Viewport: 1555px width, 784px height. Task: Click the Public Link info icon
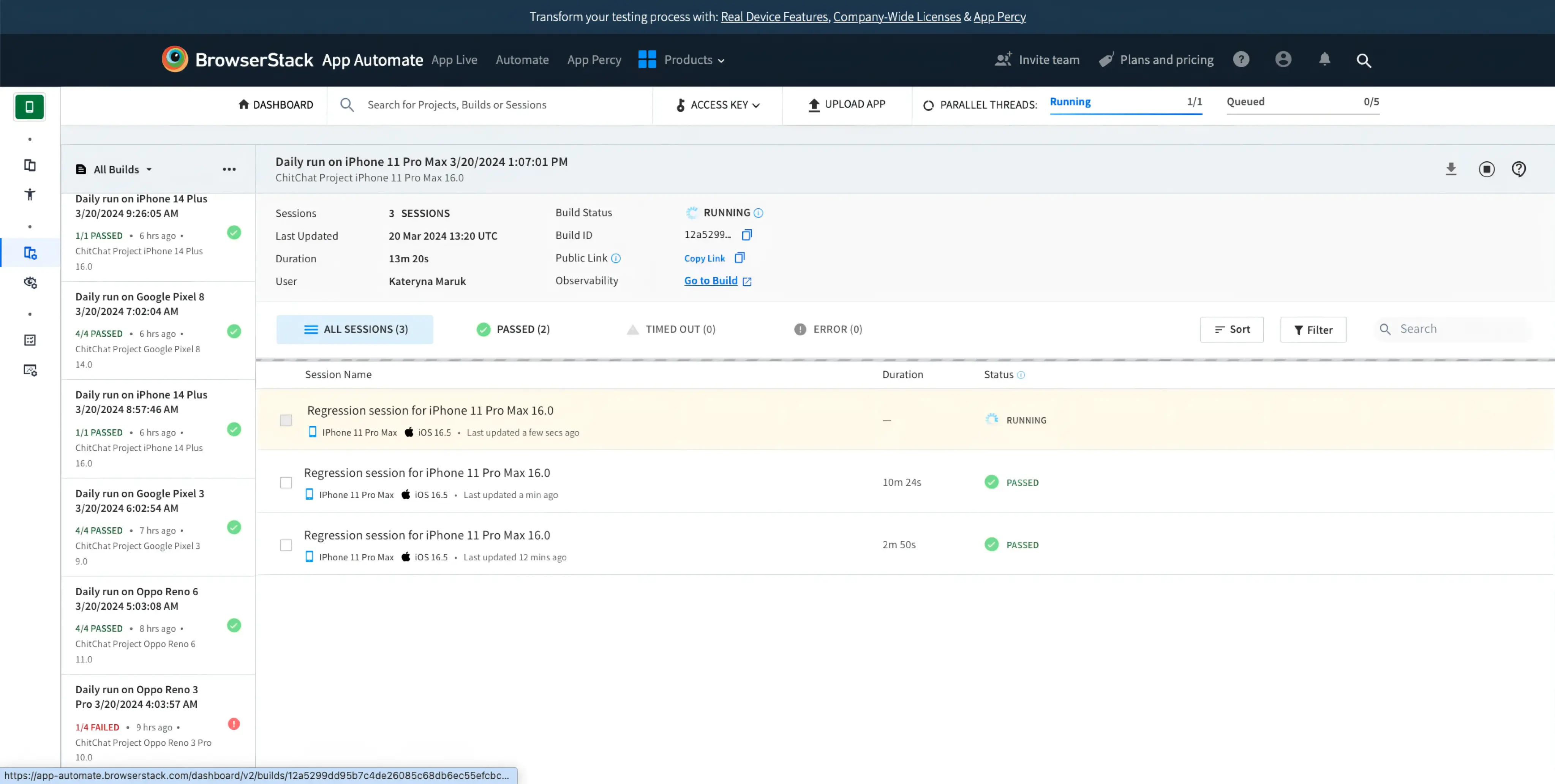coord(616,258)
